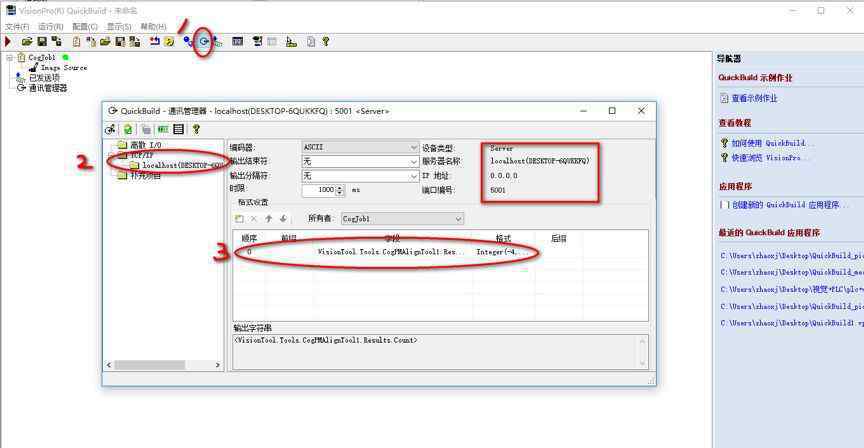This screenshot has width=864, height=448.
Task: Click the help question-mark icon in main toolbar
Action: 326,41
